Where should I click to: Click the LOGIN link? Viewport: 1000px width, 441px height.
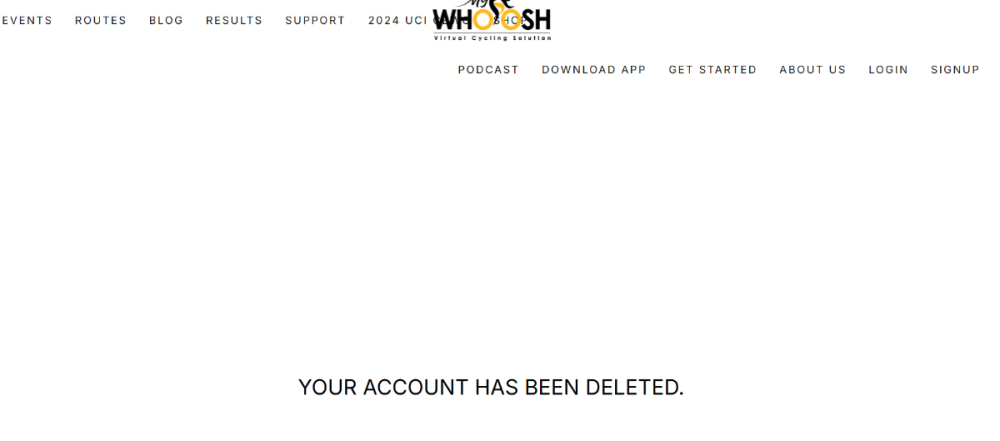[888, 70]
